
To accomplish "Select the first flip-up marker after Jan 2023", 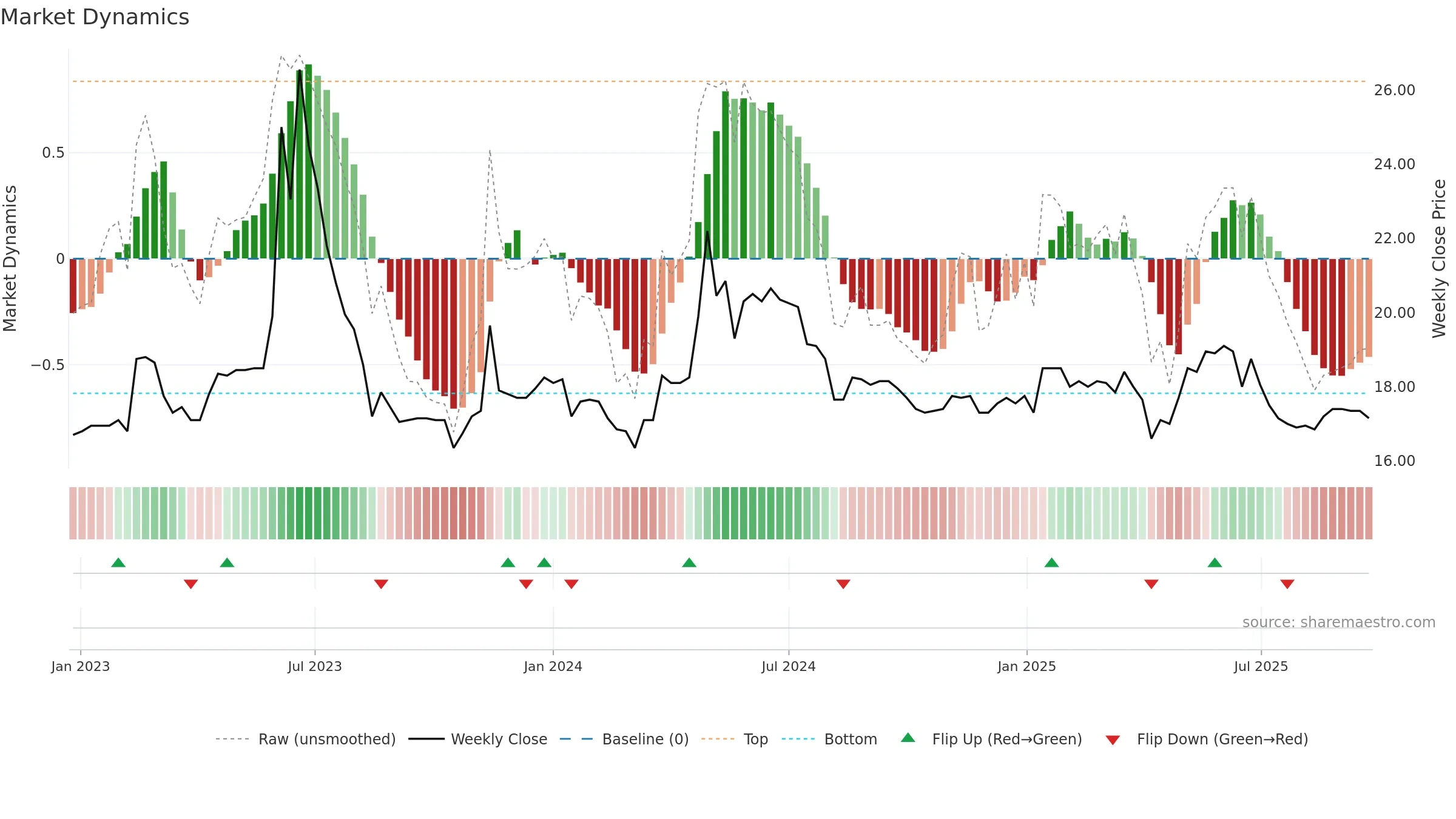I will coord(118,562).
